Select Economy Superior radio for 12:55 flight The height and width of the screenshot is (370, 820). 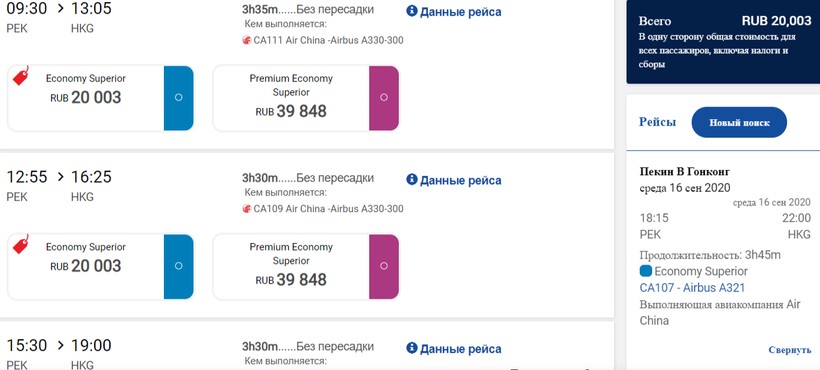tap(178, 266)
